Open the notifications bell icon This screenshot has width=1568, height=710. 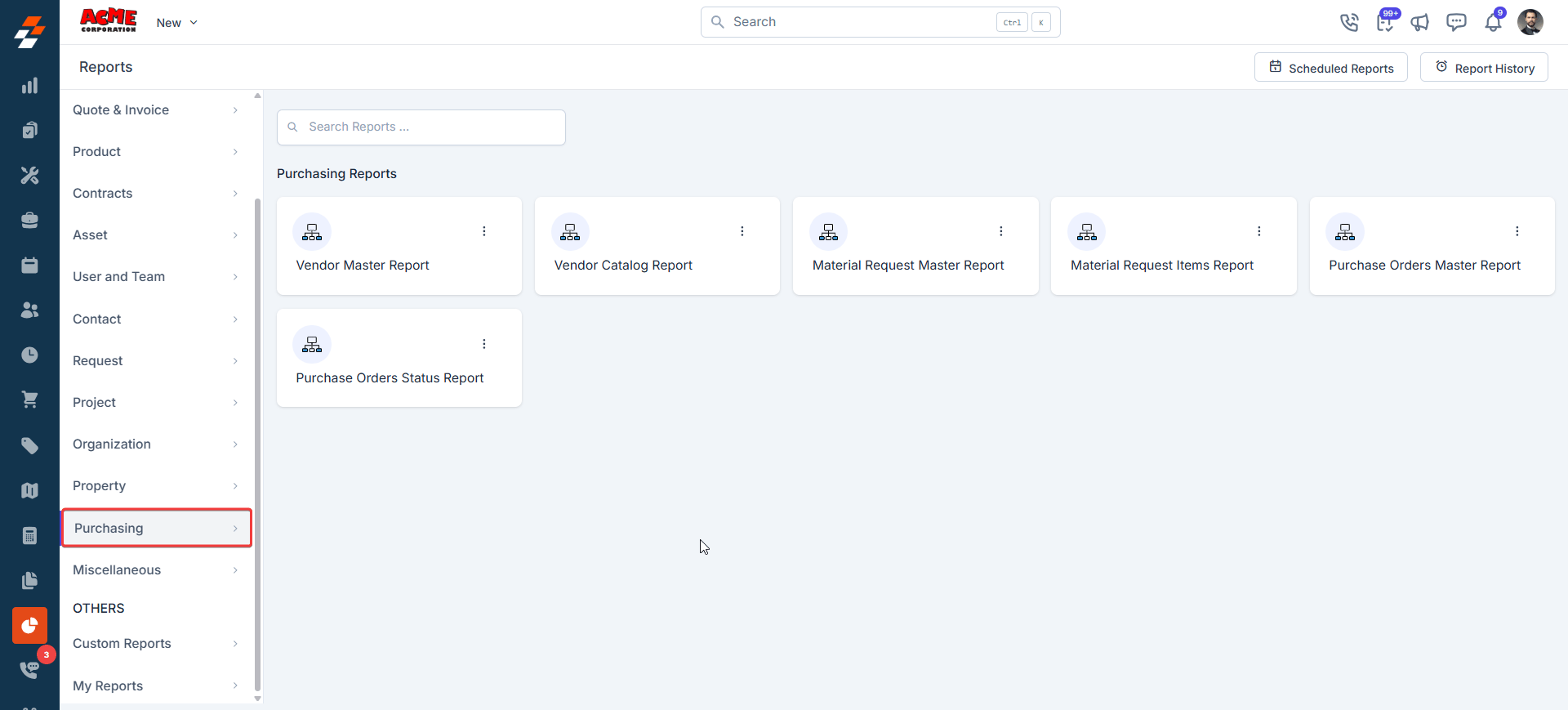1493,22
